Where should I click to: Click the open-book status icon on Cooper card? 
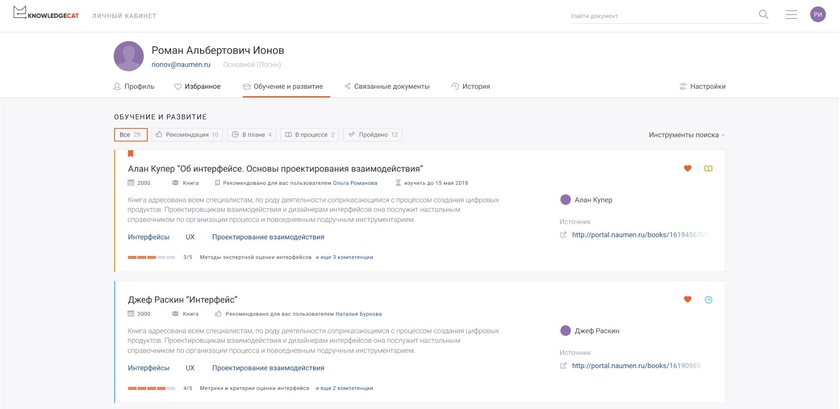[708, 169]
